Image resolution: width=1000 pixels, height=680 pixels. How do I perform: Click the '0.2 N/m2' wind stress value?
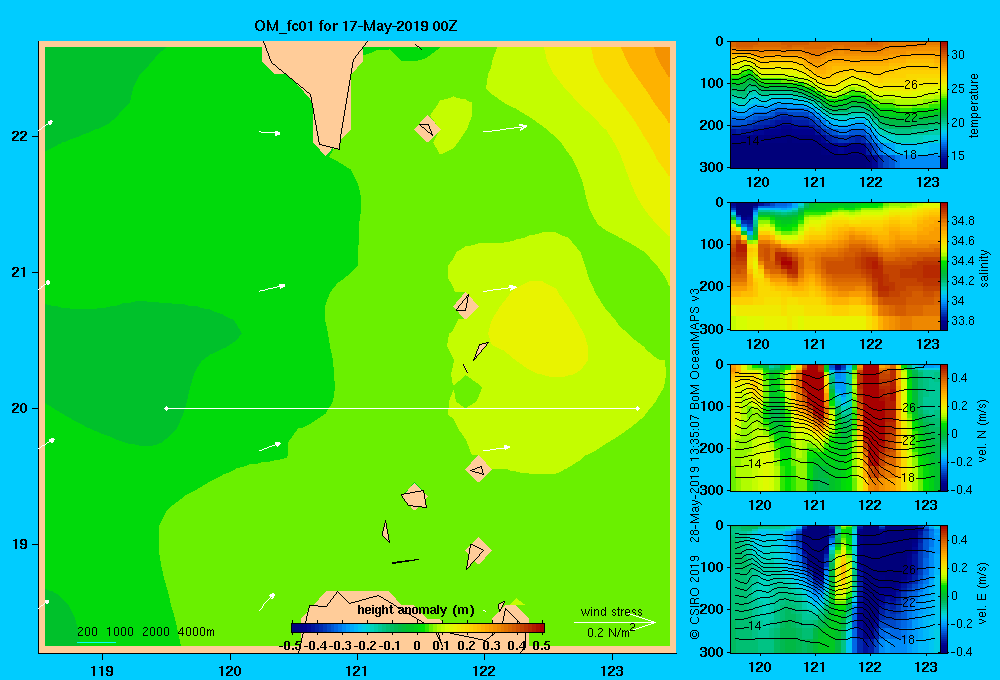610,631
